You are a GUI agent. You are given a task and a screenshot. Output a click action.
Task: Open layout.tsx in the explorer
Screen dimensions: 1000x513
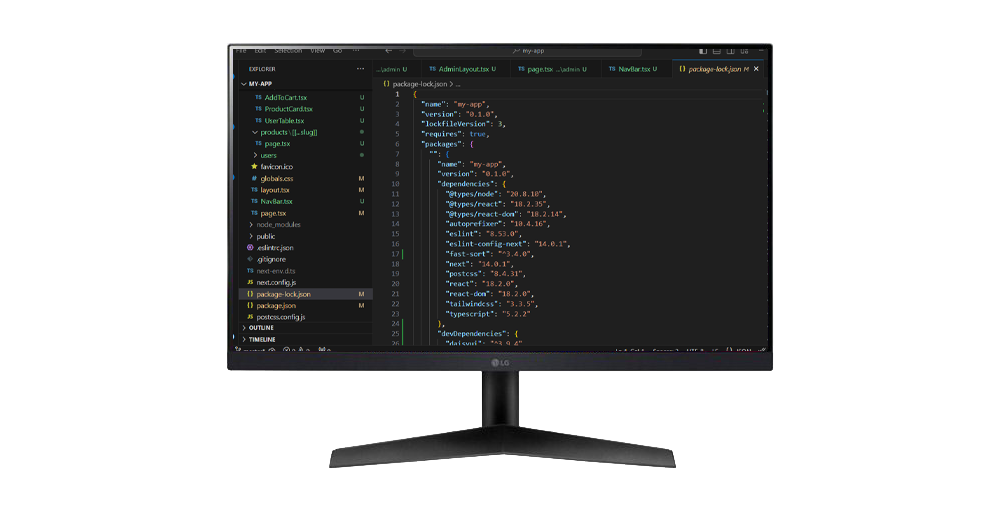[305, 190]
